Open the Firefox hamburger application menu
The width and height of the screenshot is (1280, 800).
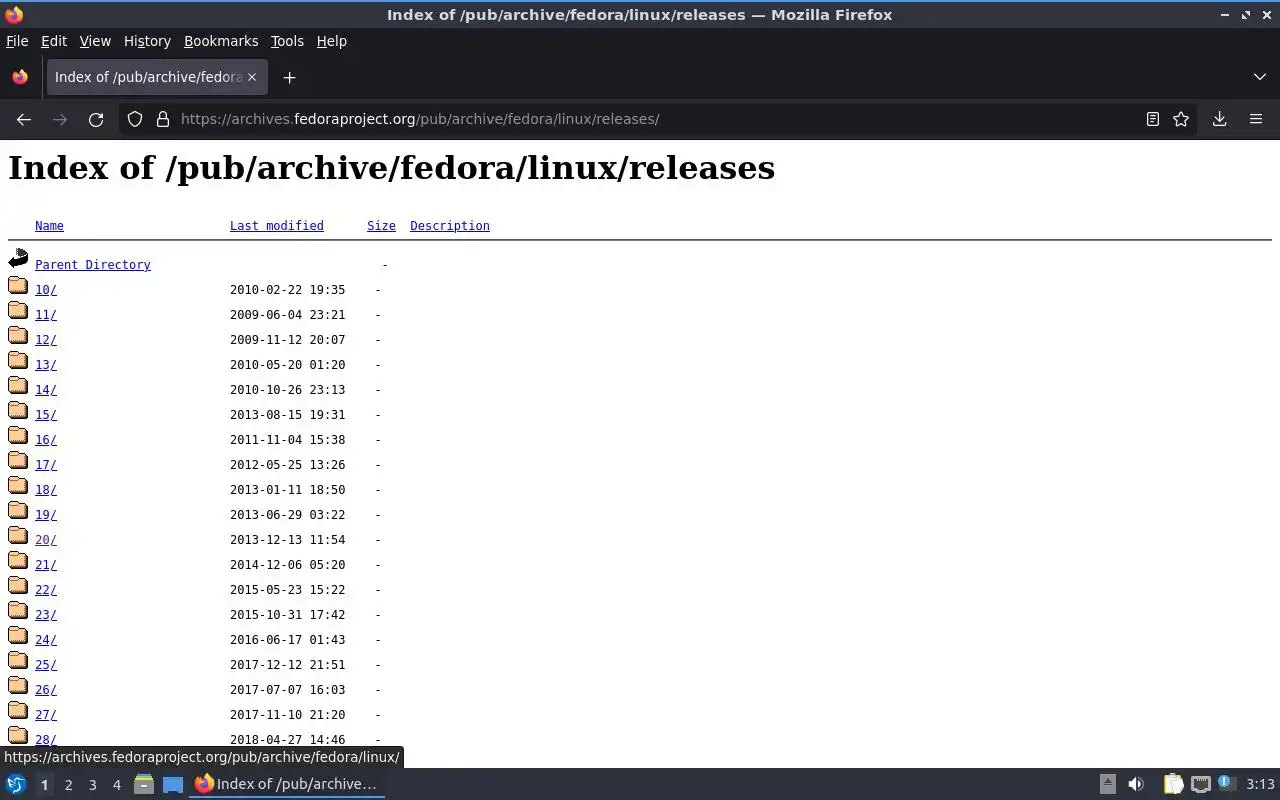[1256, 119]
